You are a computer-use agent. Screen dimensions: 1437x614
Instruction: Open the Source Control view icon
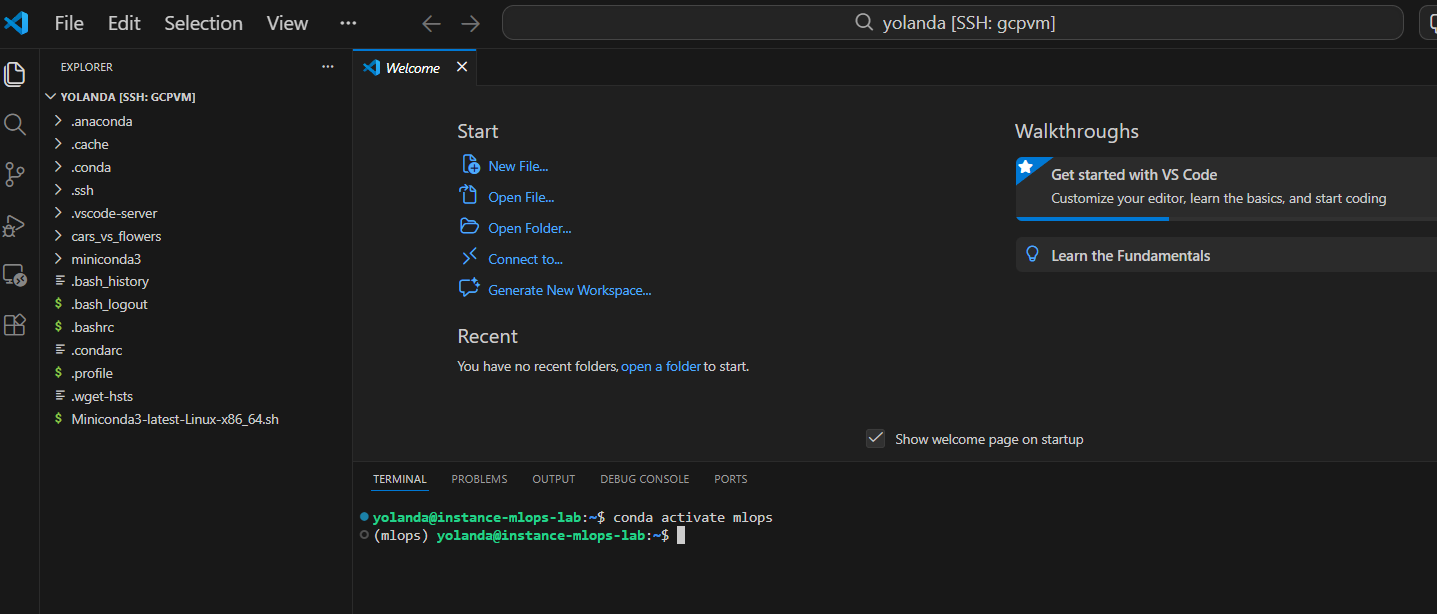point(15,175)
